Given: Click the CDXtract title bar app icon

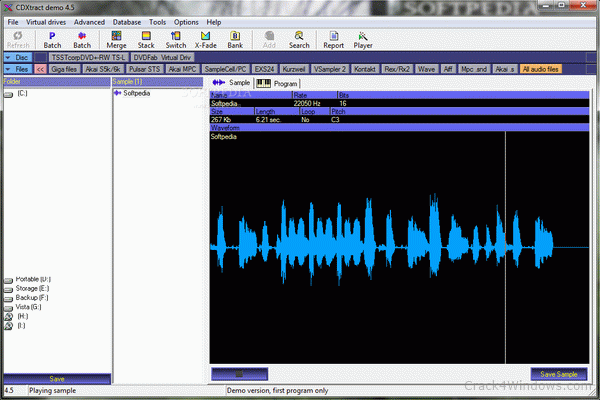Looking at the screenshot, I should click(x=8, y=7).
